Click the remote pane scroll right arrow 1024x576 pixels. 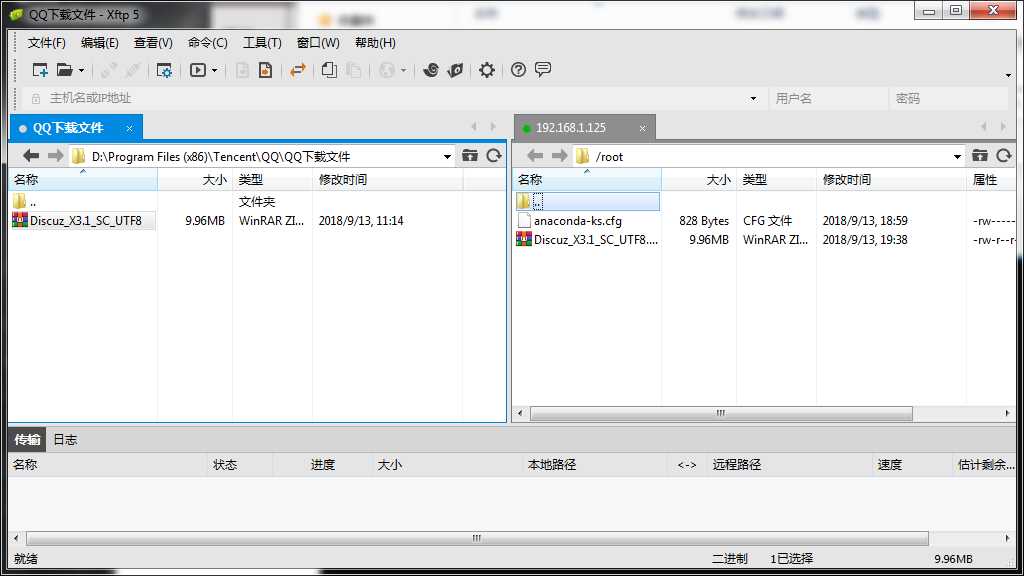pos(1007,413)
